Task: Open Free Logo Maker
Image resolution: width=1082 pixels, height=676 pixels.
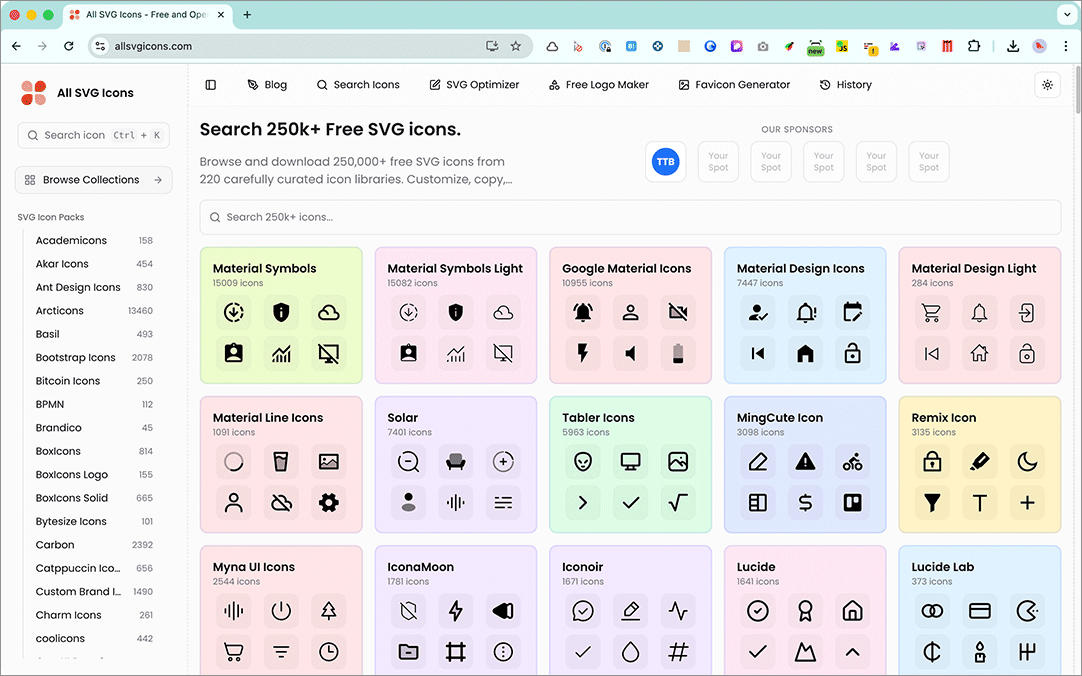Action: point(598,85)
